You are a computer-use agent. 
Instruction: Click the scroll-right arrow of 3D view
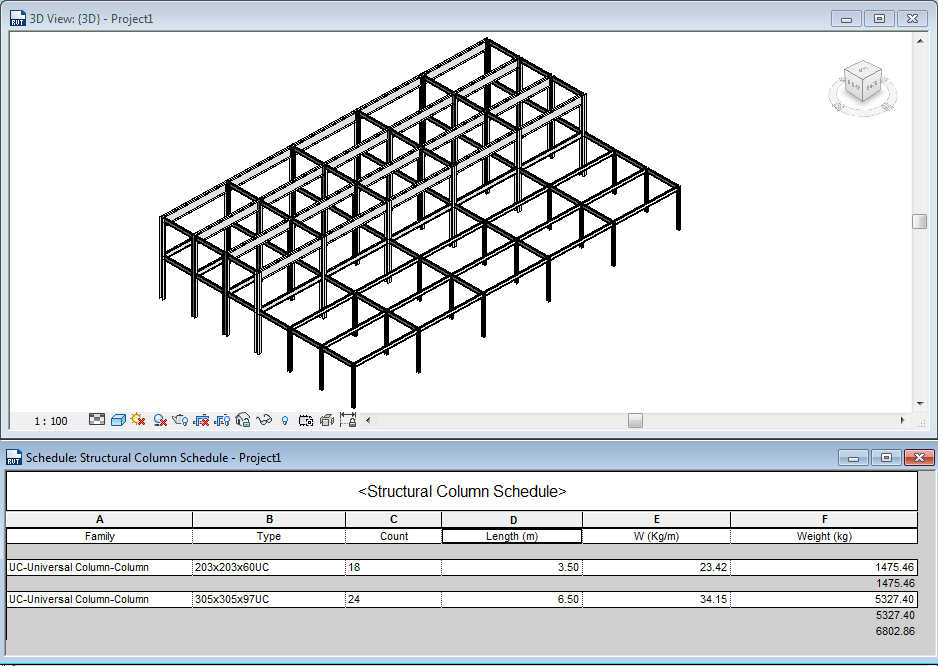click(903, 421)
